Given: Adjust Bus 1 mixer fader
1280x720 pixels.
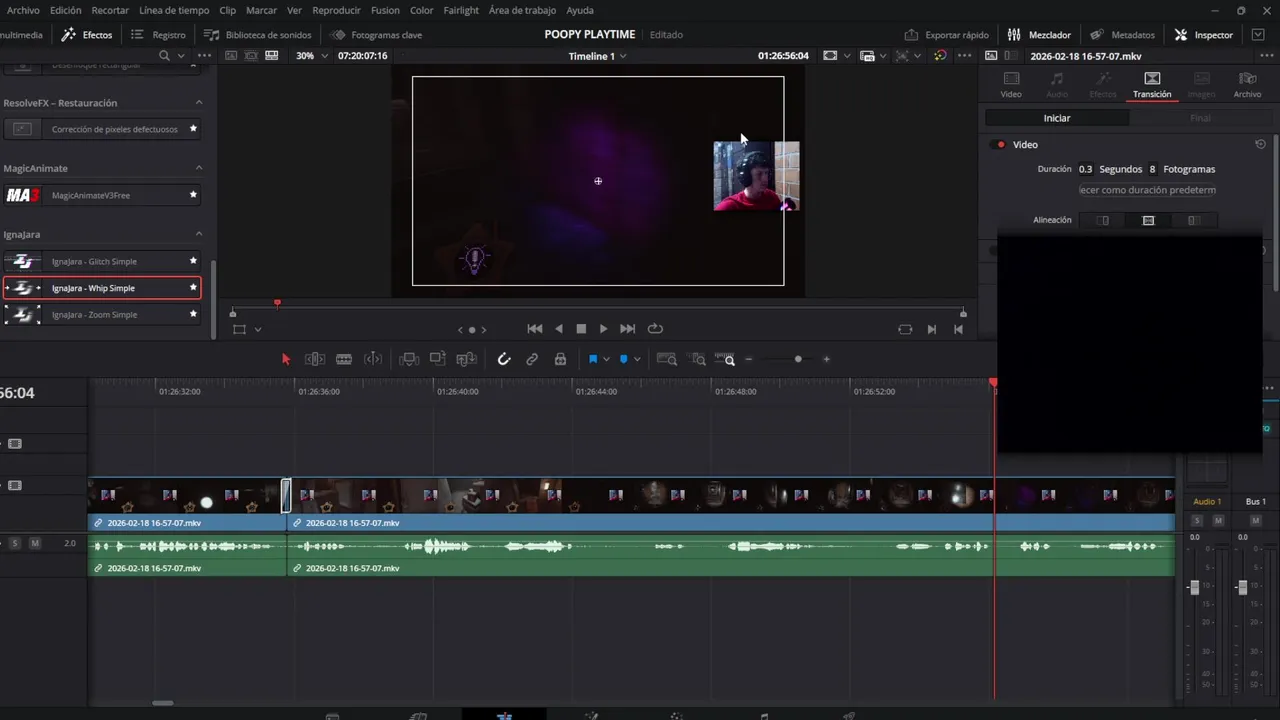Looking at the screenshot, I should click(1242, 587).
